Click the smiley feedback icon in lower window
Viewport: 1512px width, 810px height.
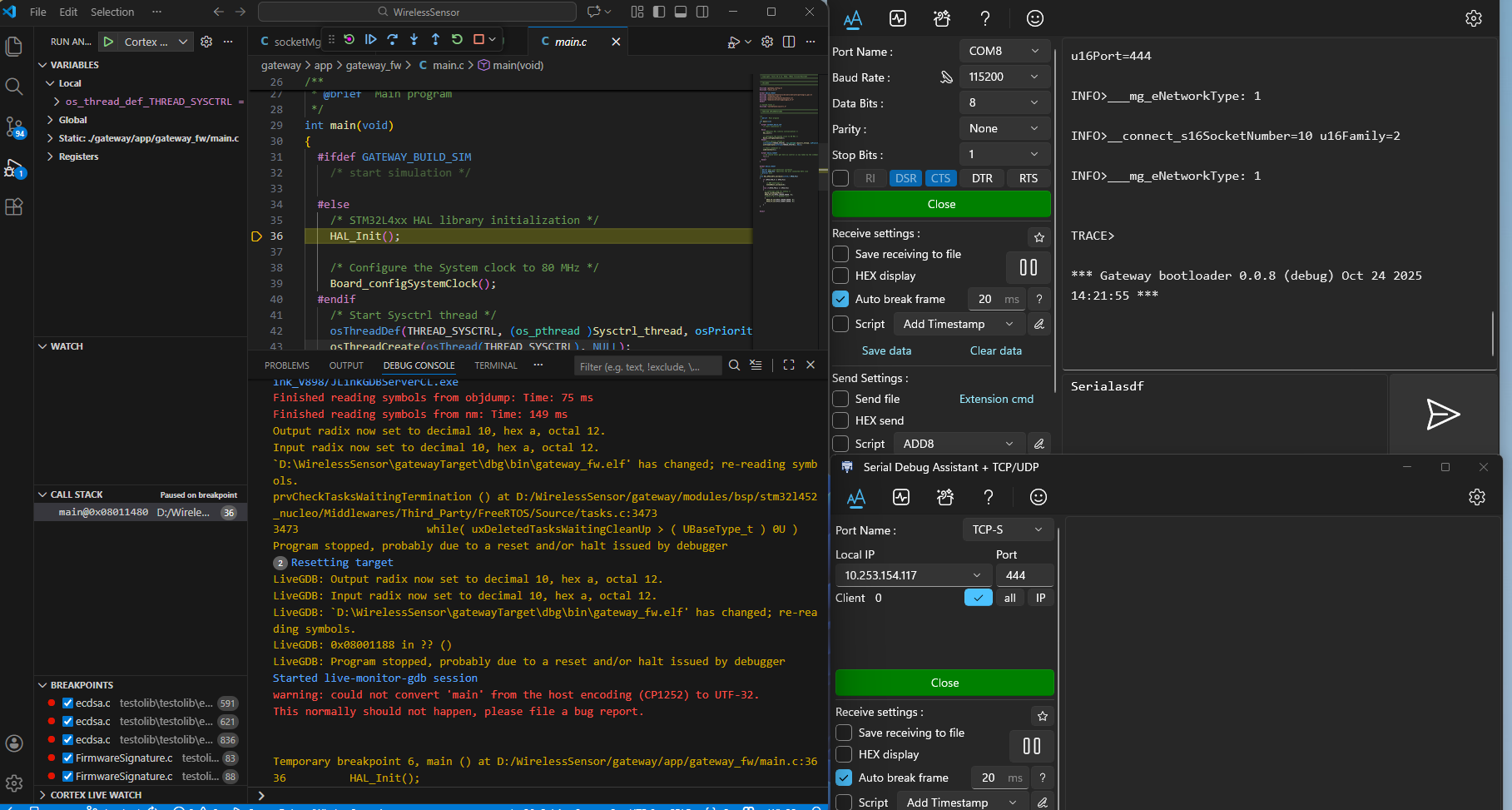(1038, 497)
